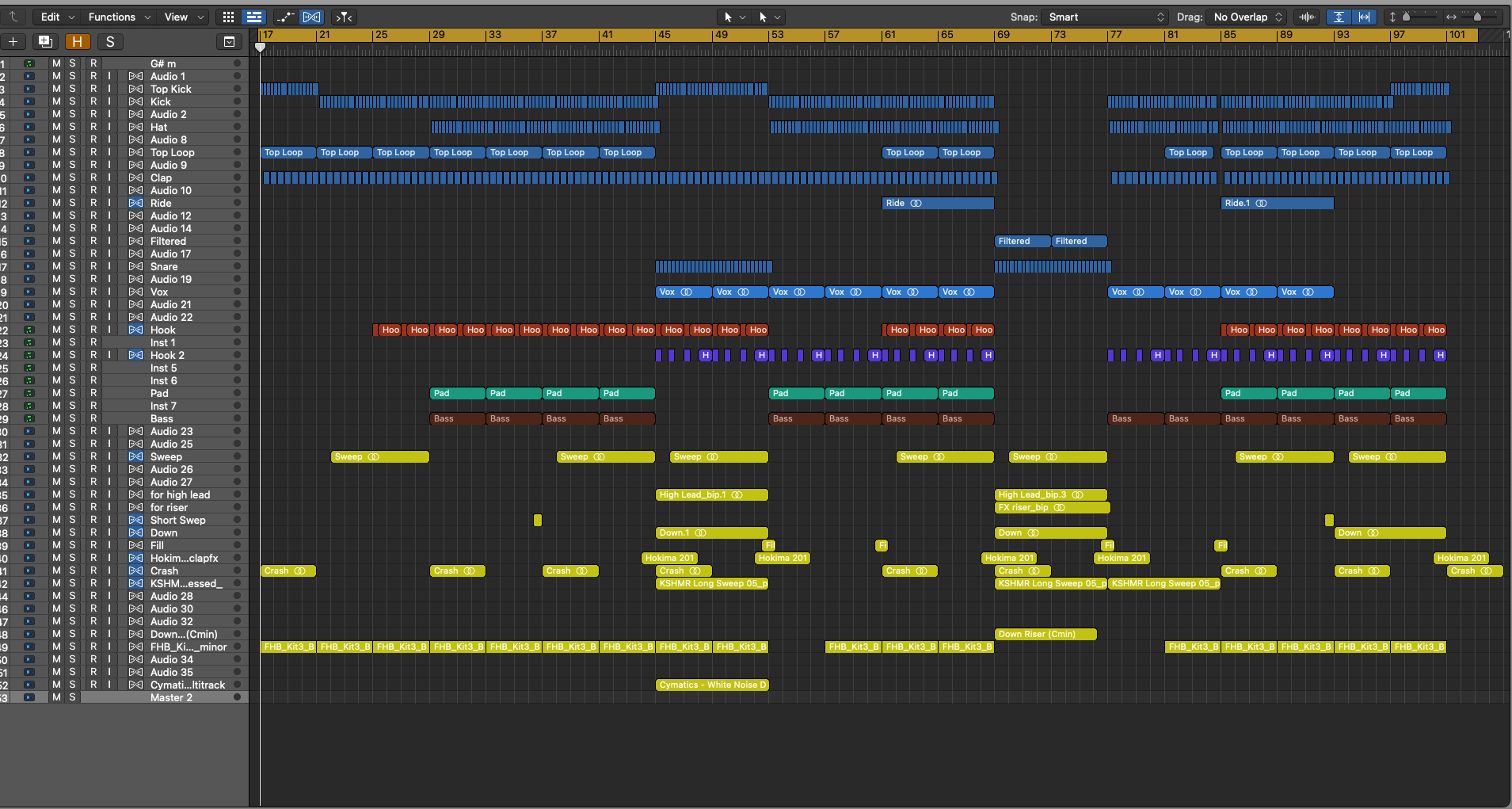
Task: Mute the Hokim...clapfx track
Action: coord(56,558)
